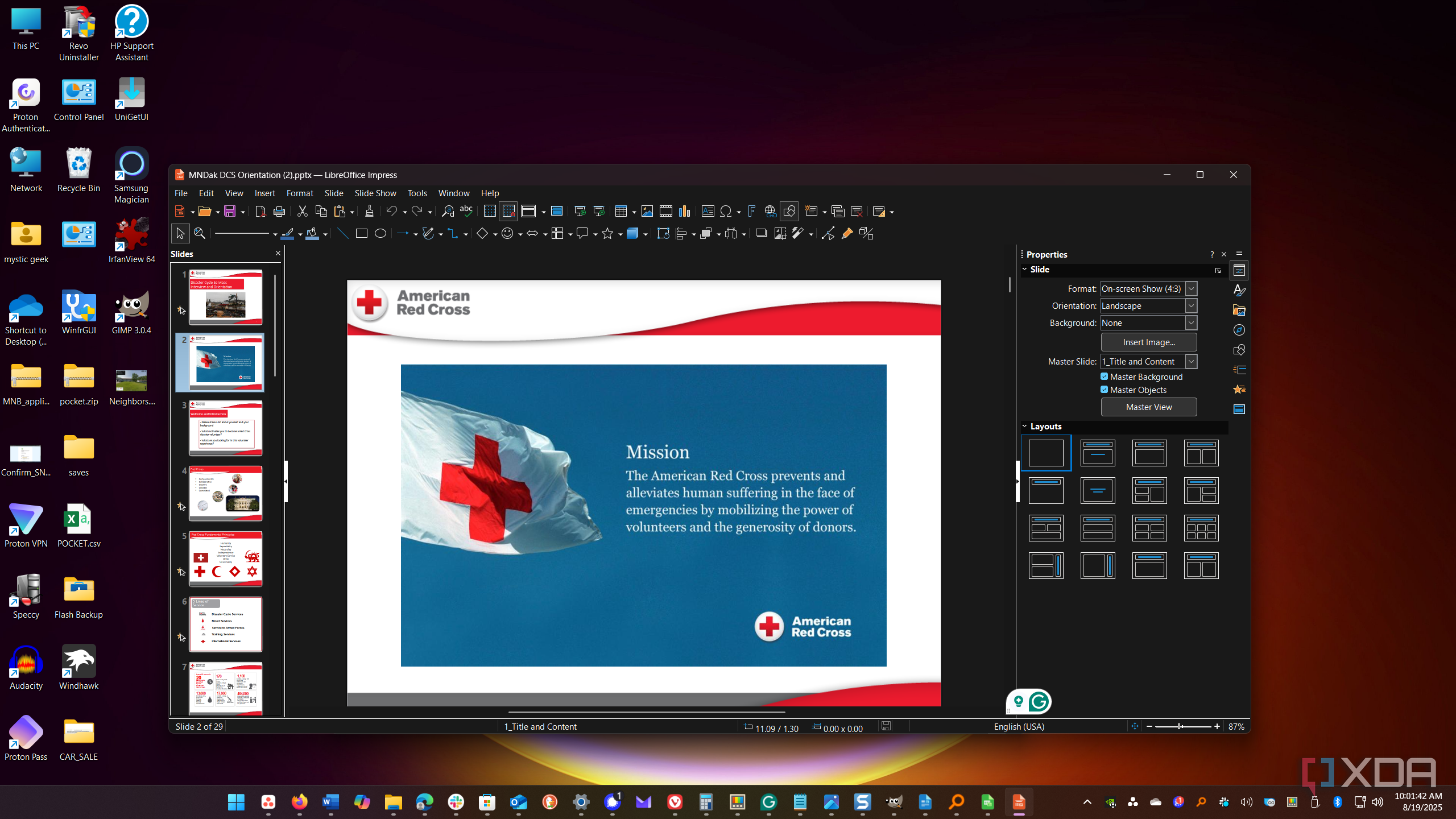Toggle Extrusion 3D icon

pyautogui.click(x=867, y=233)
